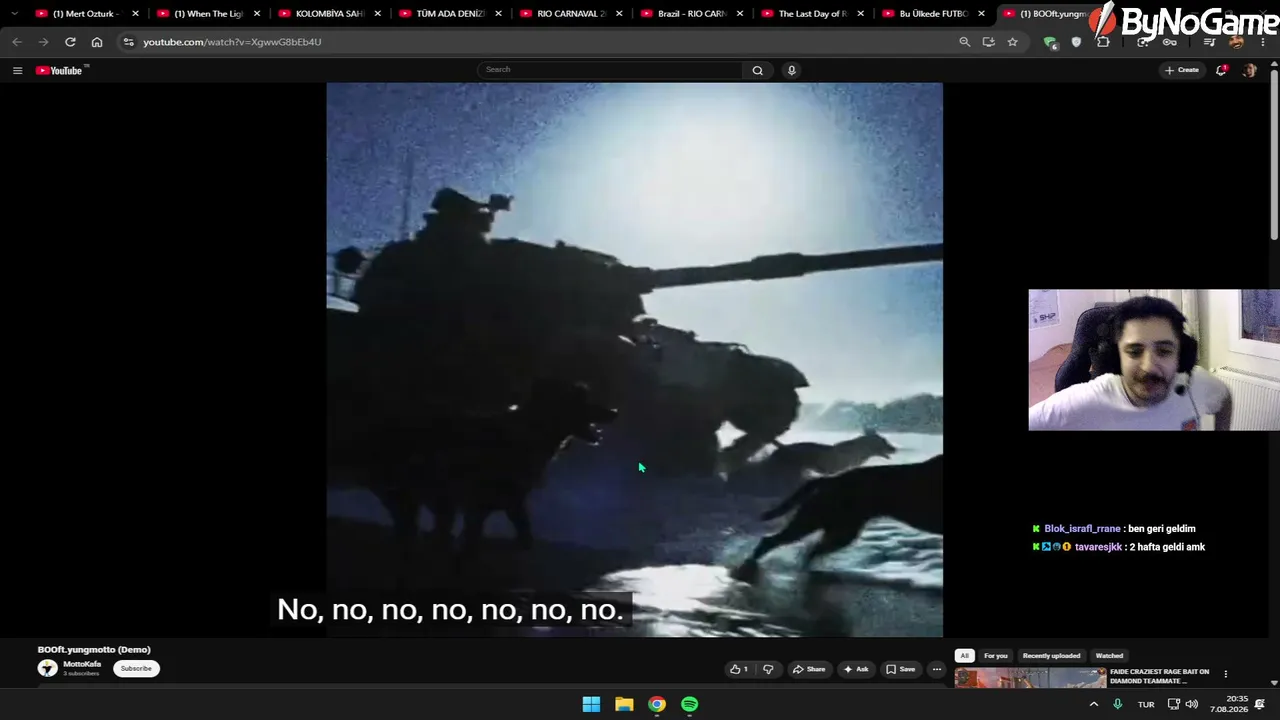Open the taskbar volume control
The width and height of the screenshot is (1280, 720).
(x=1191, y=704)
